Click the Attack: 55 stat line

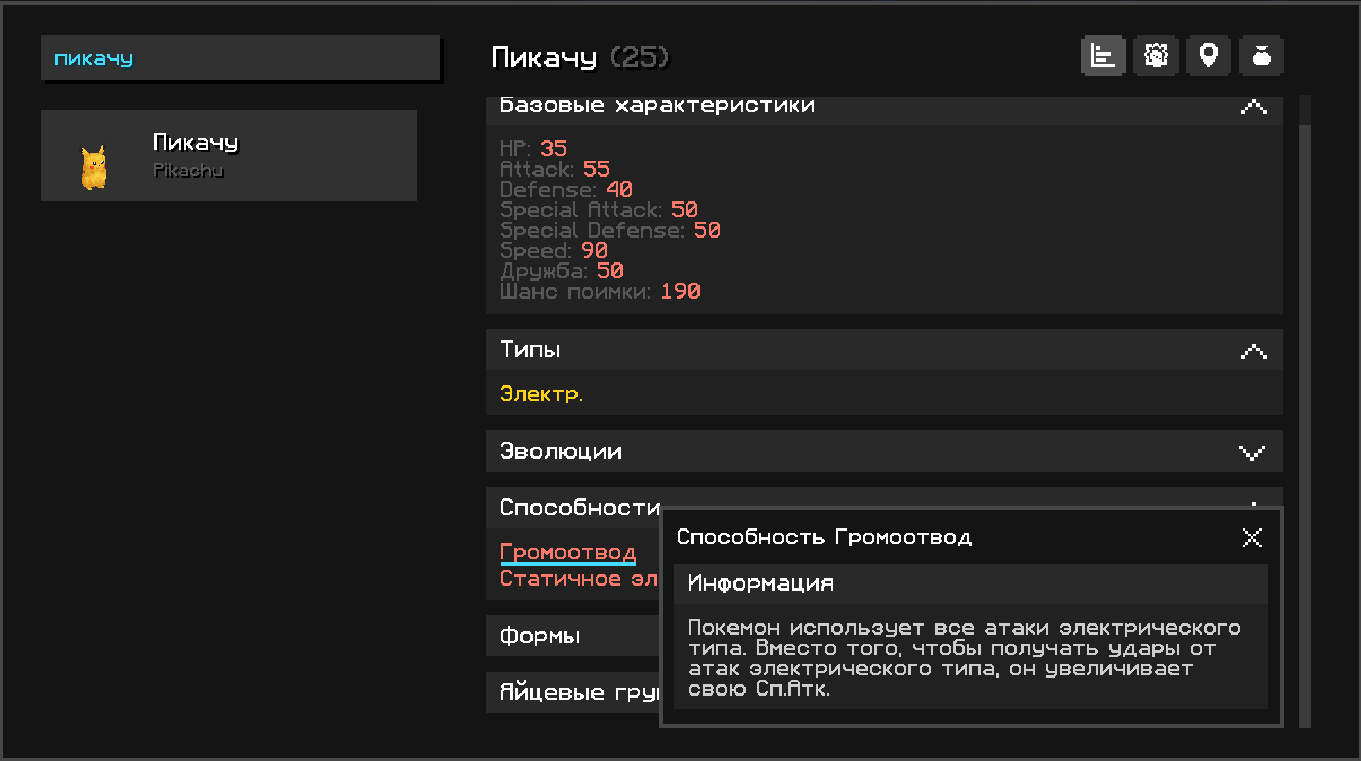[555, 169]
